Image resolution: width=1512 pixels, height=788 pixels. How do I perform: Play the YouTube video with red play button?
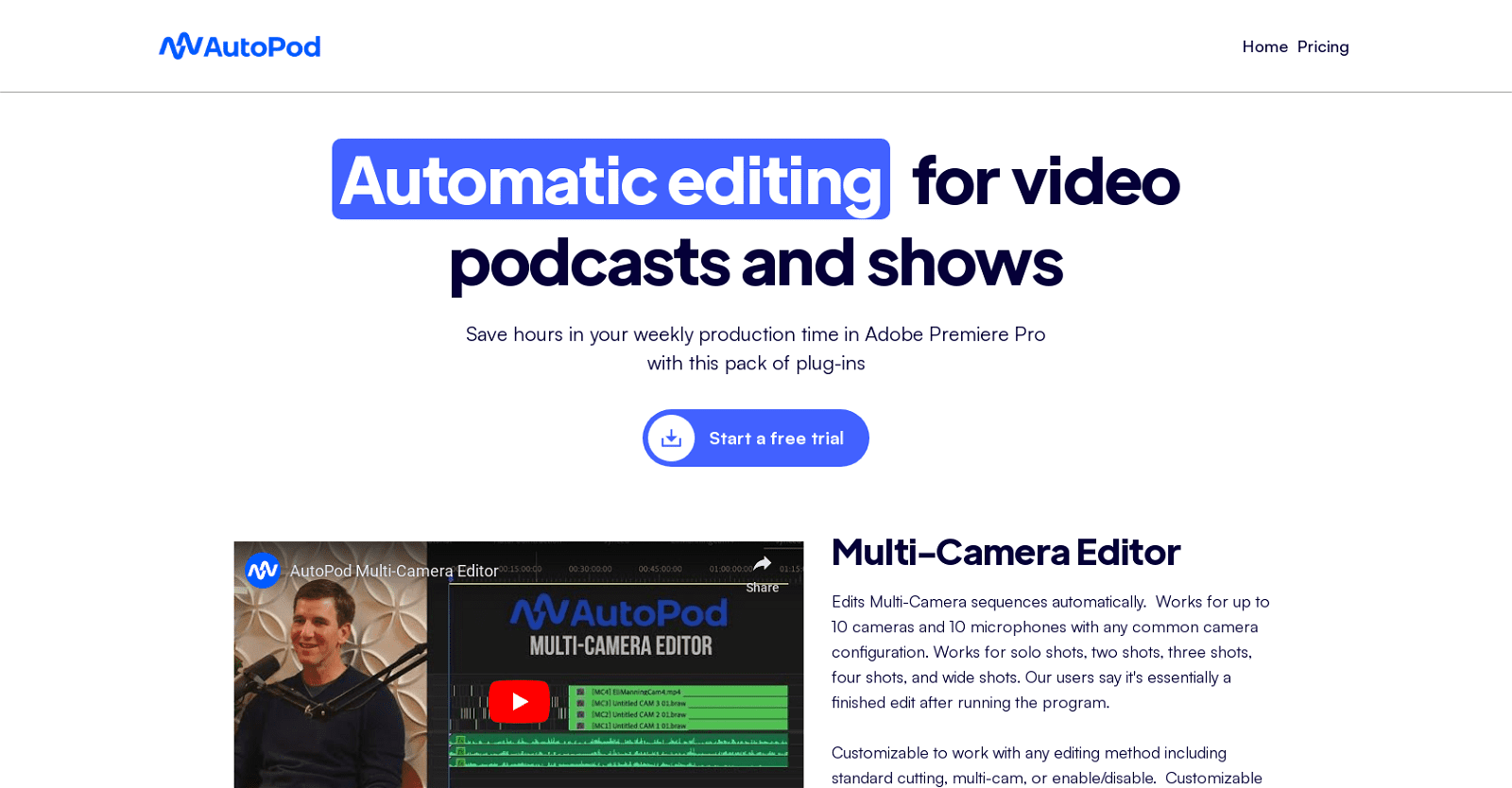pos(519,701)
